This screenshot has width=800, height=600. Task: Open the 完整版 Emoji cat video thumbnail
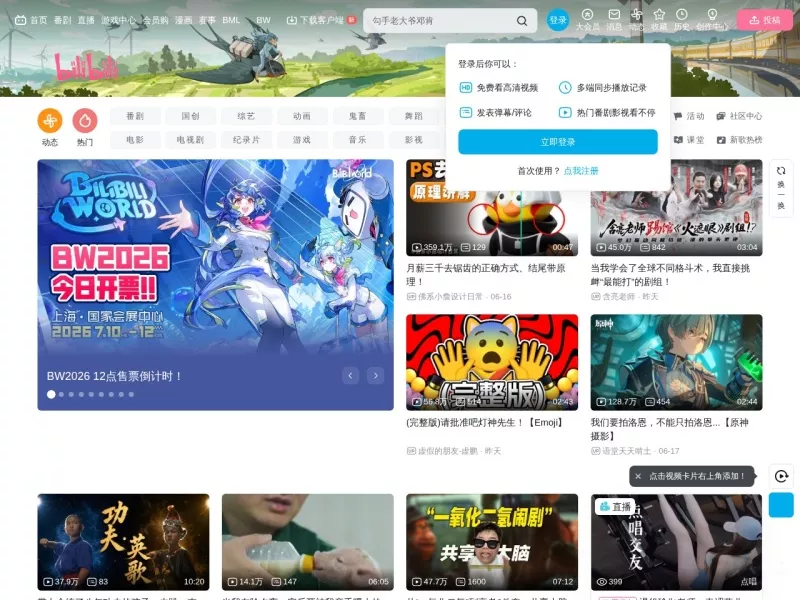(x=492, y=362)
